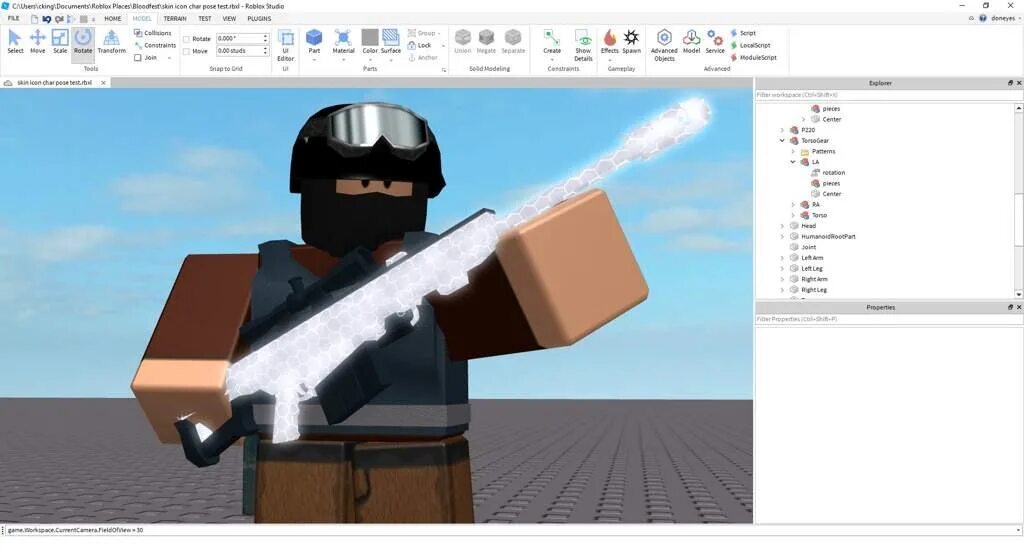Open the UI Editor

click(x=285, y=45)
